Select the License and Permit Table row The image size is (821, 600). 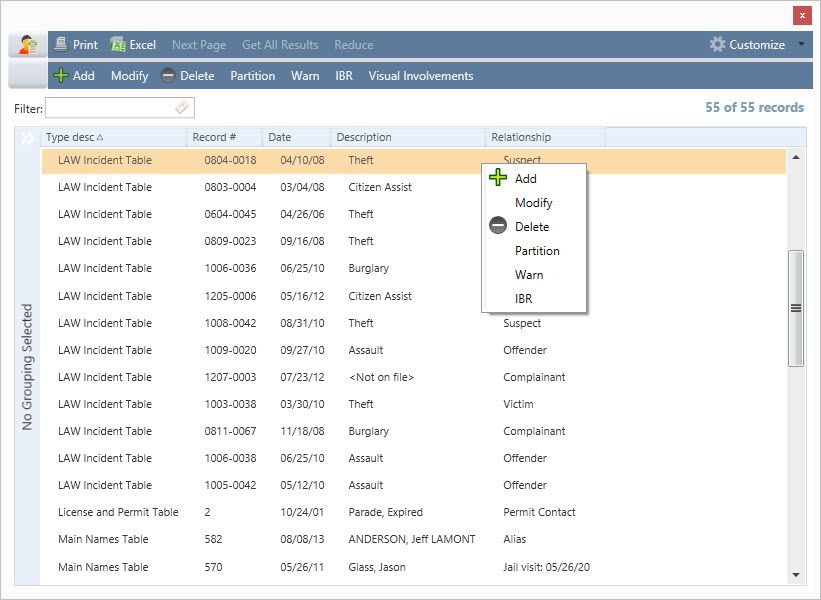point(118,512)
